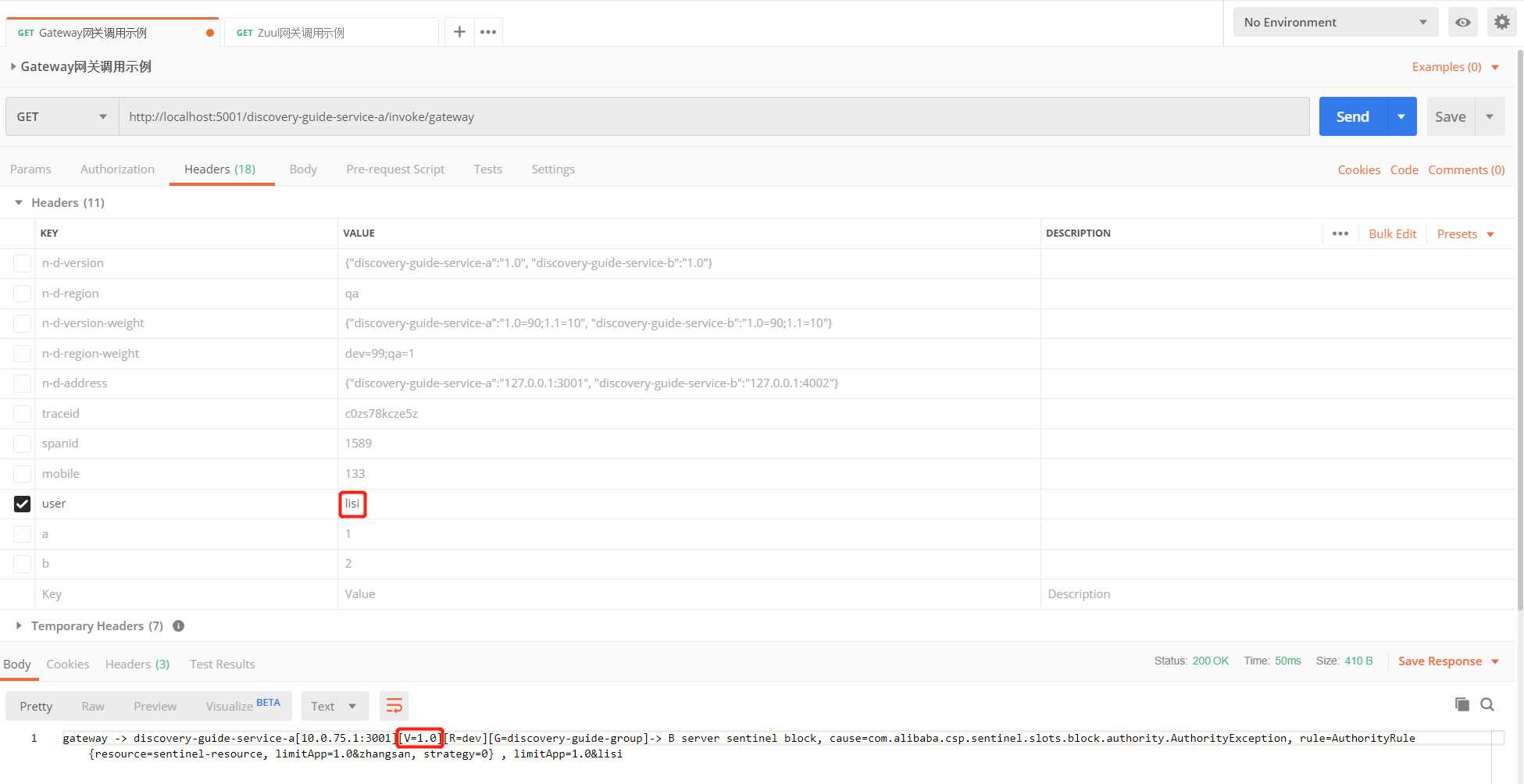Switch to the Params tab
Image resolution: width=1524 pixels, height=784 pixels.
pyautogui.click(x=30, y=169)
